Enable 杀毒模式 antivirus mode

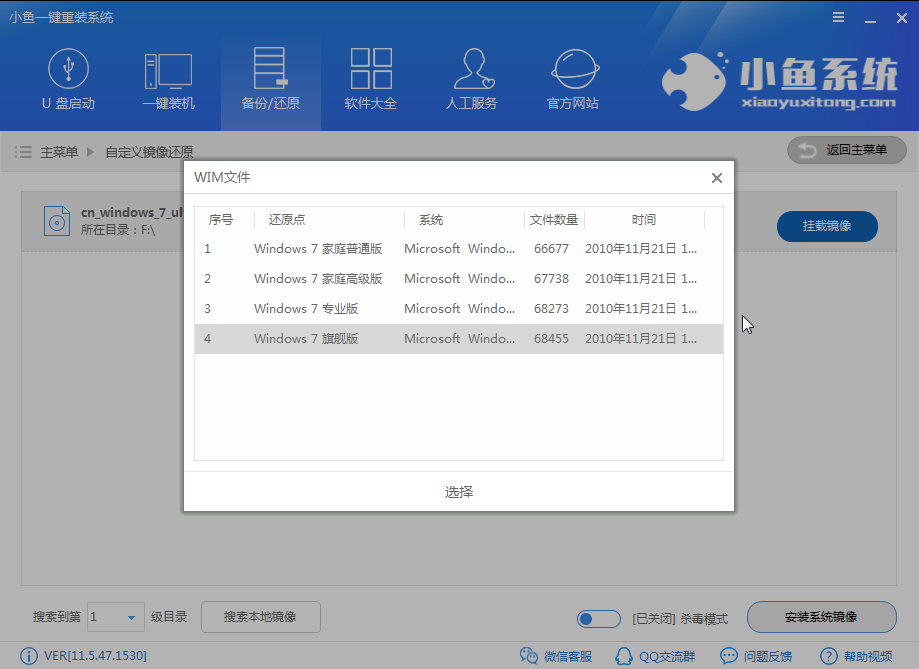coord(598,619)
